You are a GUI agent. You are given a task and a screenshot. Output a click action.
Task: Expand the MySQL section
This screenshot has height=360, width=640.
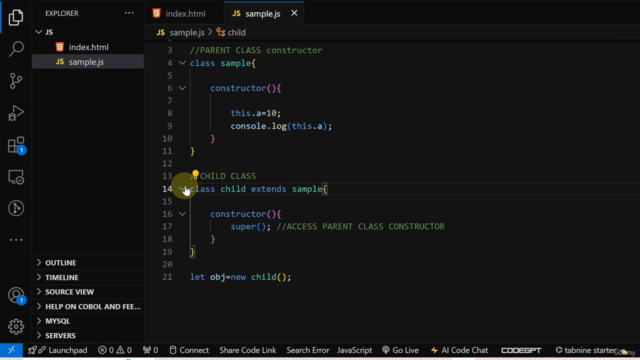[88, 321]
